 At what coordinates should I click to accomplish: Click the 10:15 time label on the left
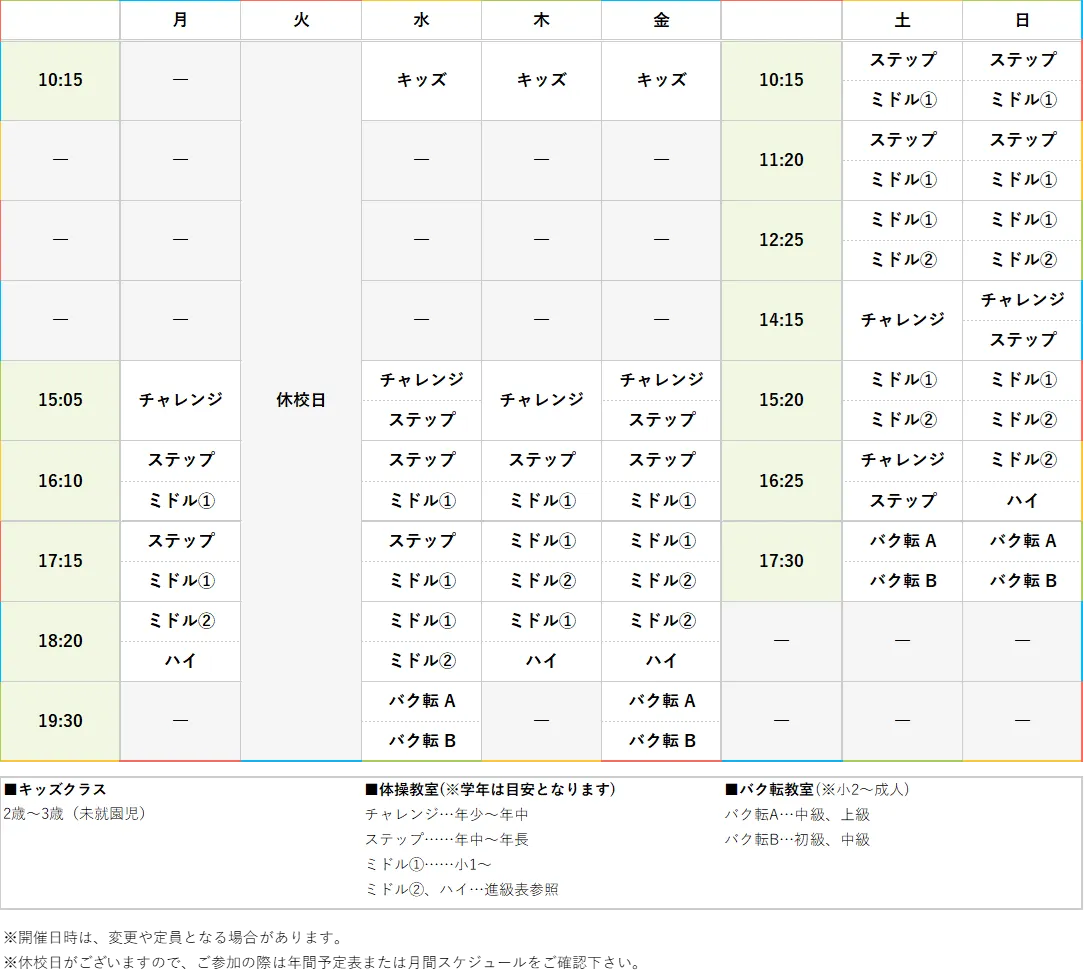[x=59, y=80]
